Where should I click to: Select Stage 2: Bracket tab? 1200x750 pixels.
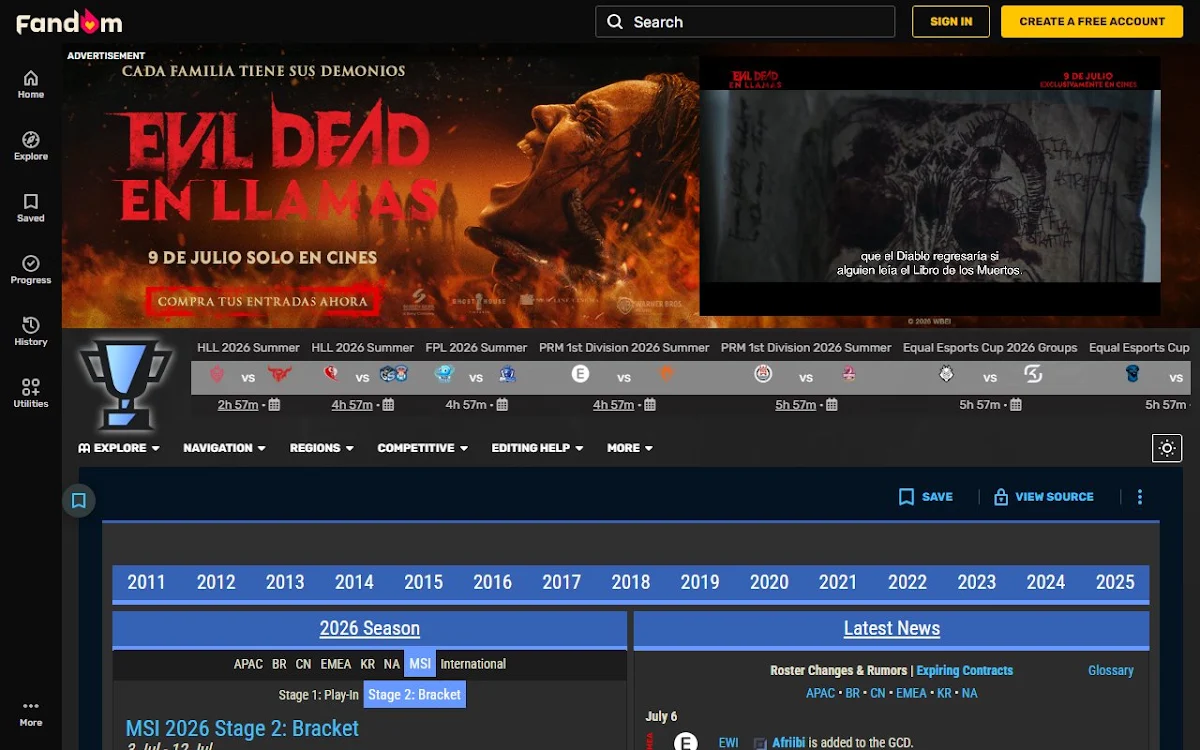[x=414, y=695]
